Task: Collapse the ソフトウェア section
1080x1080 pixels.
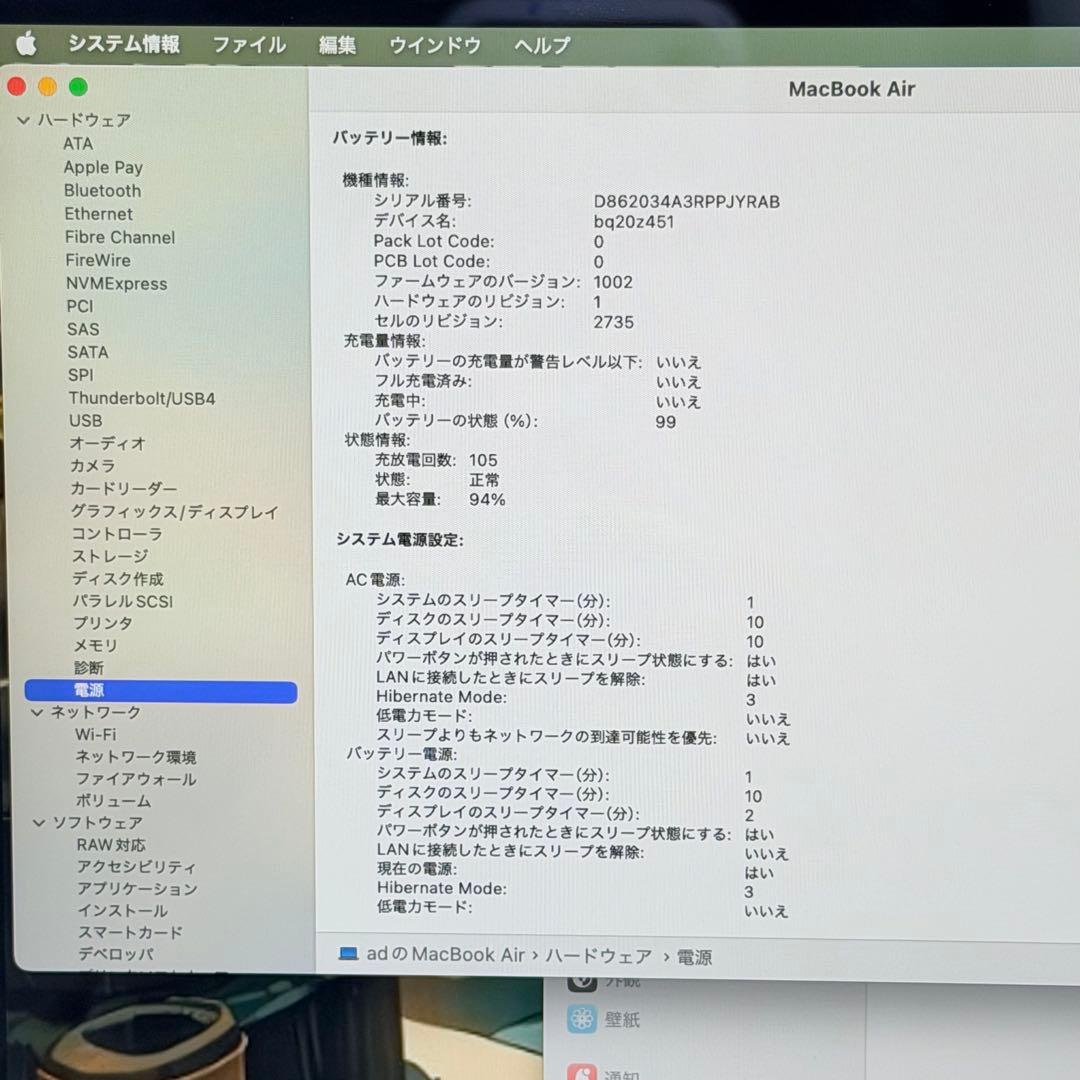Action: tap(37, 822)
